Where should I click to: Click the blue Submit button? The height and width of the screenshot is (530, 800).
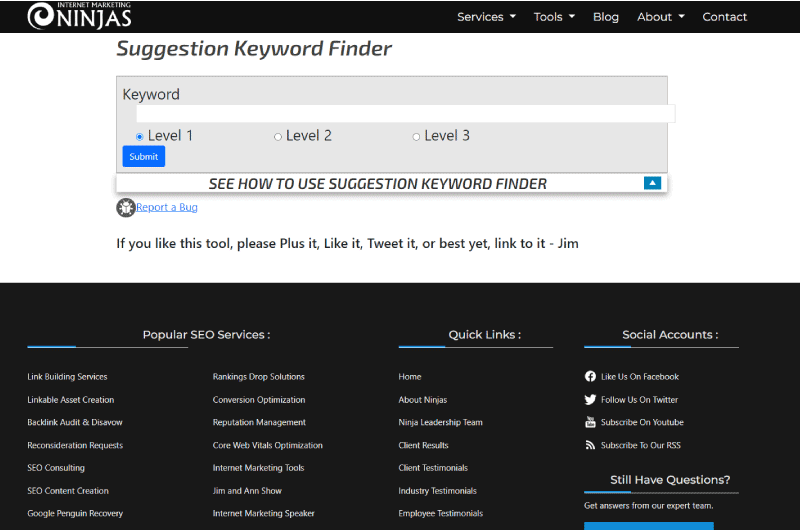(x=143, y=157)
